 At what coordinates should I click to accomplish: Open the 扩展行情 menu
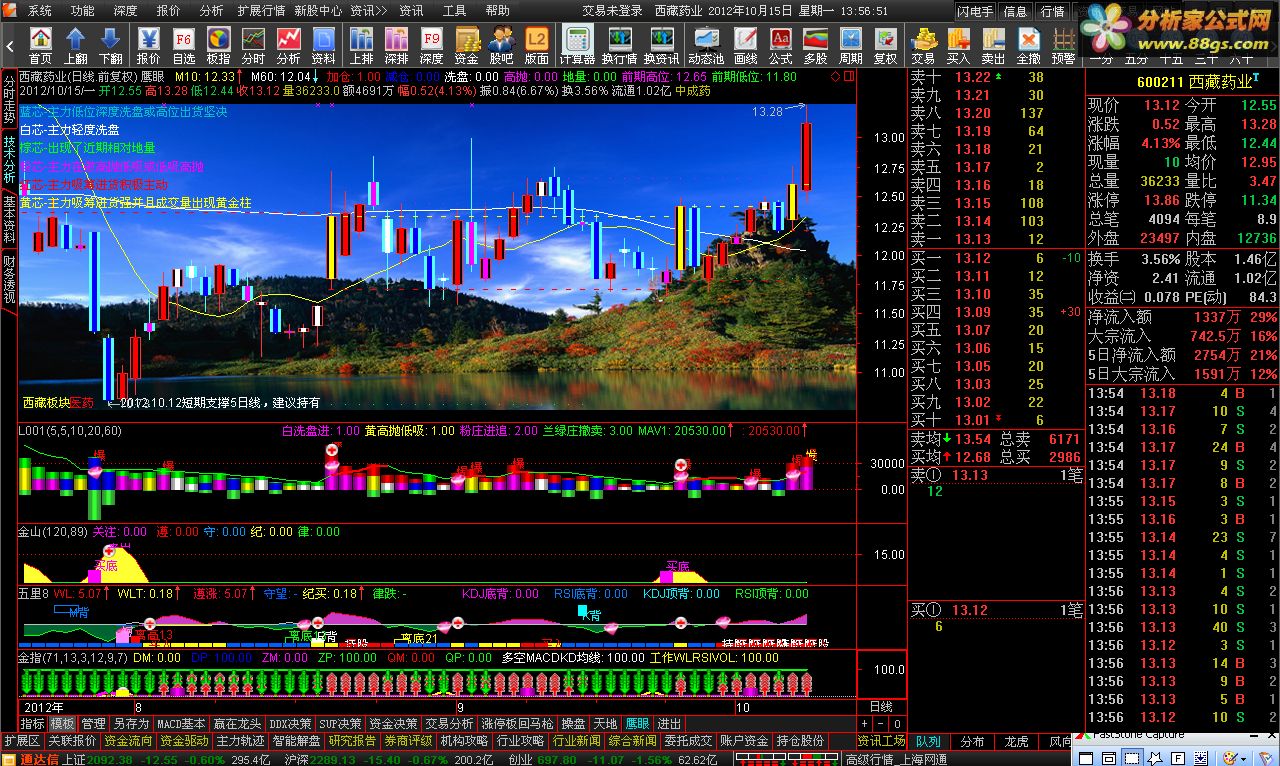click(261, 10)
